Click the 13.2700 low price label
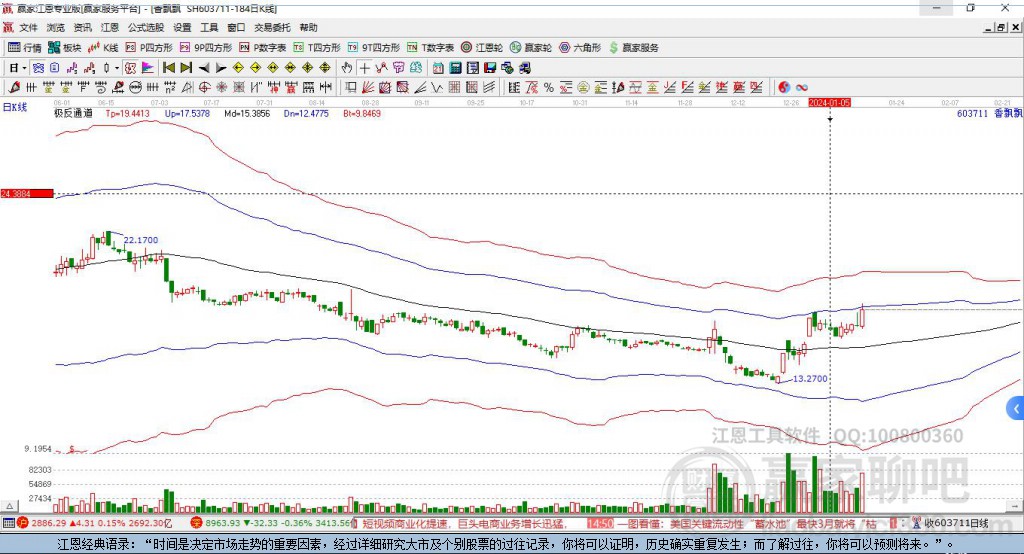The height and width of the screenshot is (554, 1024). point(810,378)
